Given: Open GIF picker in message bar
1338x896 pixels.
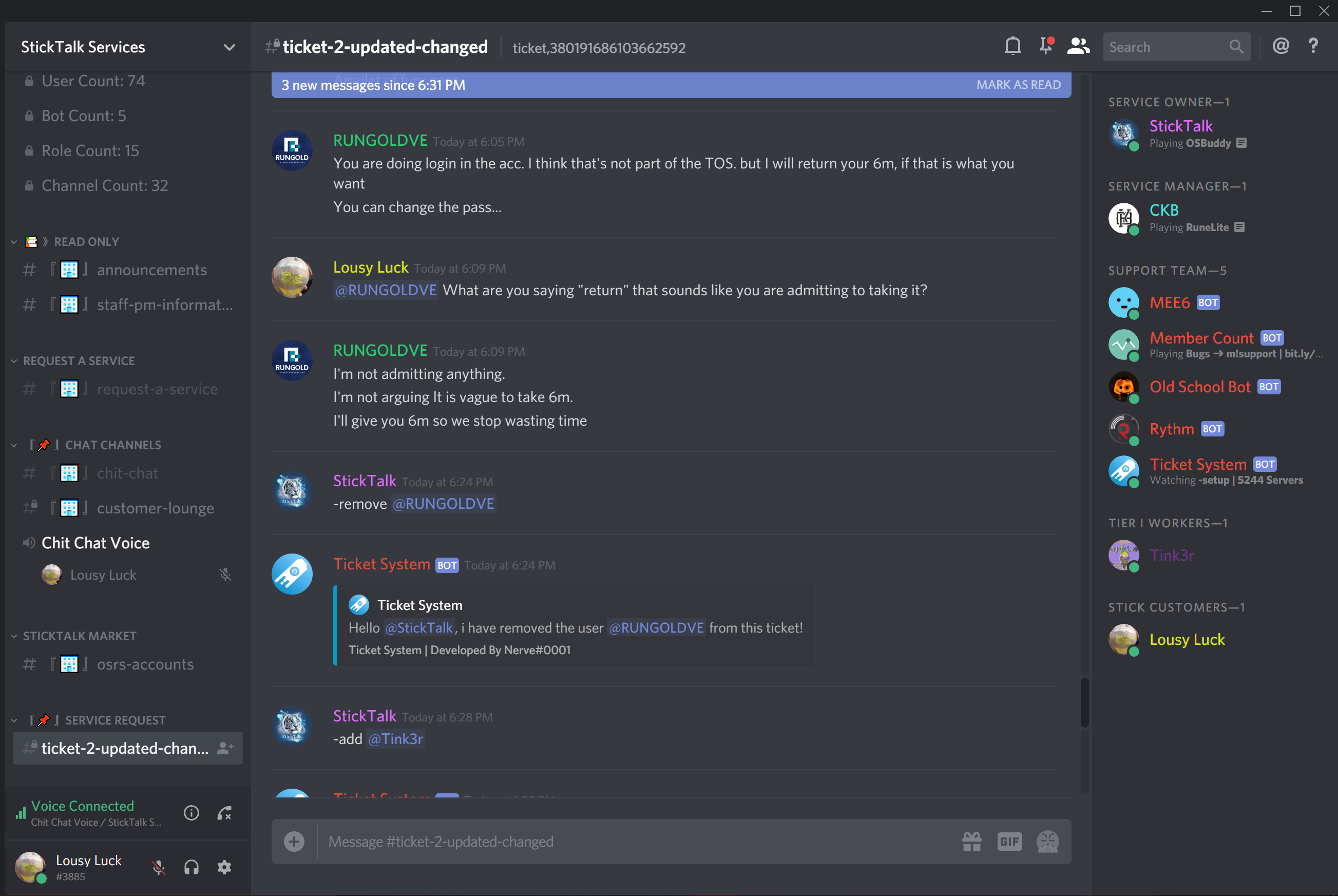Looking at the screenshot, I should pyautogui.click(x=1009, y=842).
